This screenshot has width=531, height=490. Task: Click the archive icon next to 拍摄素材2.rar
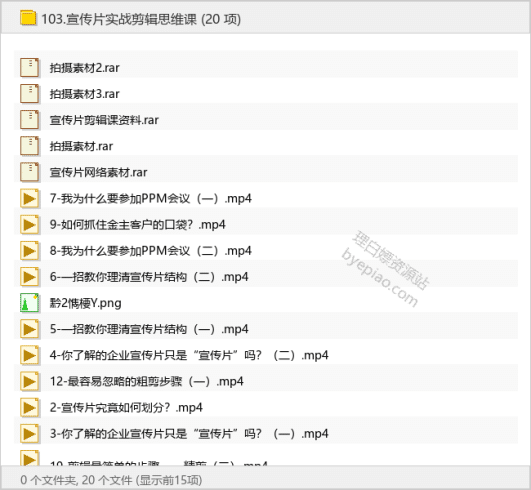click(x=29, y=67)
